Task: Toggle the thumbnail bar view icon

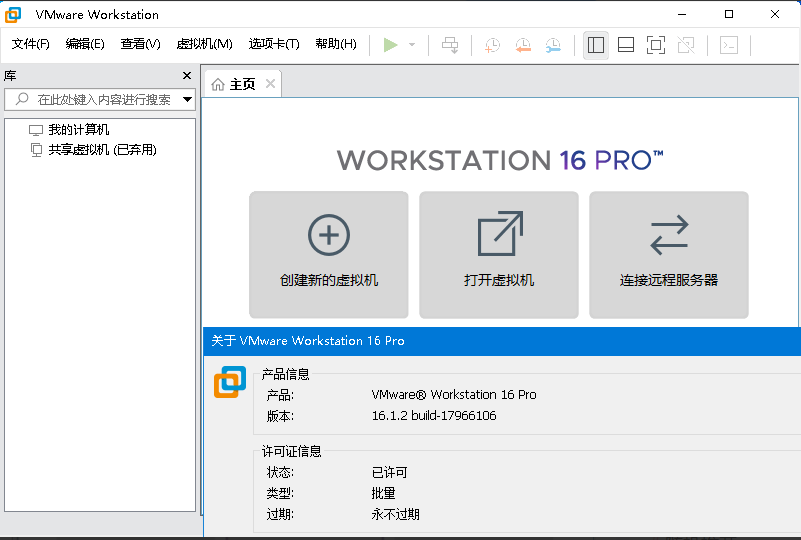Action: [x=626, y=45]
